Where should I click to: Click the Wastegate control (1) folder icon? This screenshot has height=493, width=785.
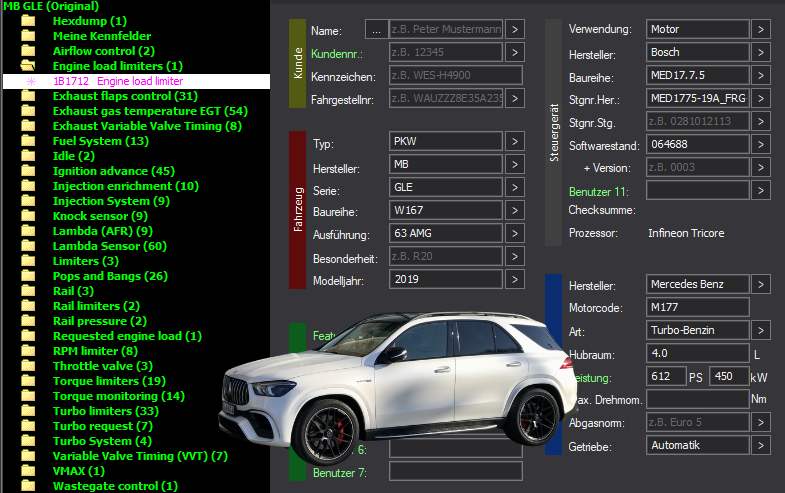pos(29,486)
